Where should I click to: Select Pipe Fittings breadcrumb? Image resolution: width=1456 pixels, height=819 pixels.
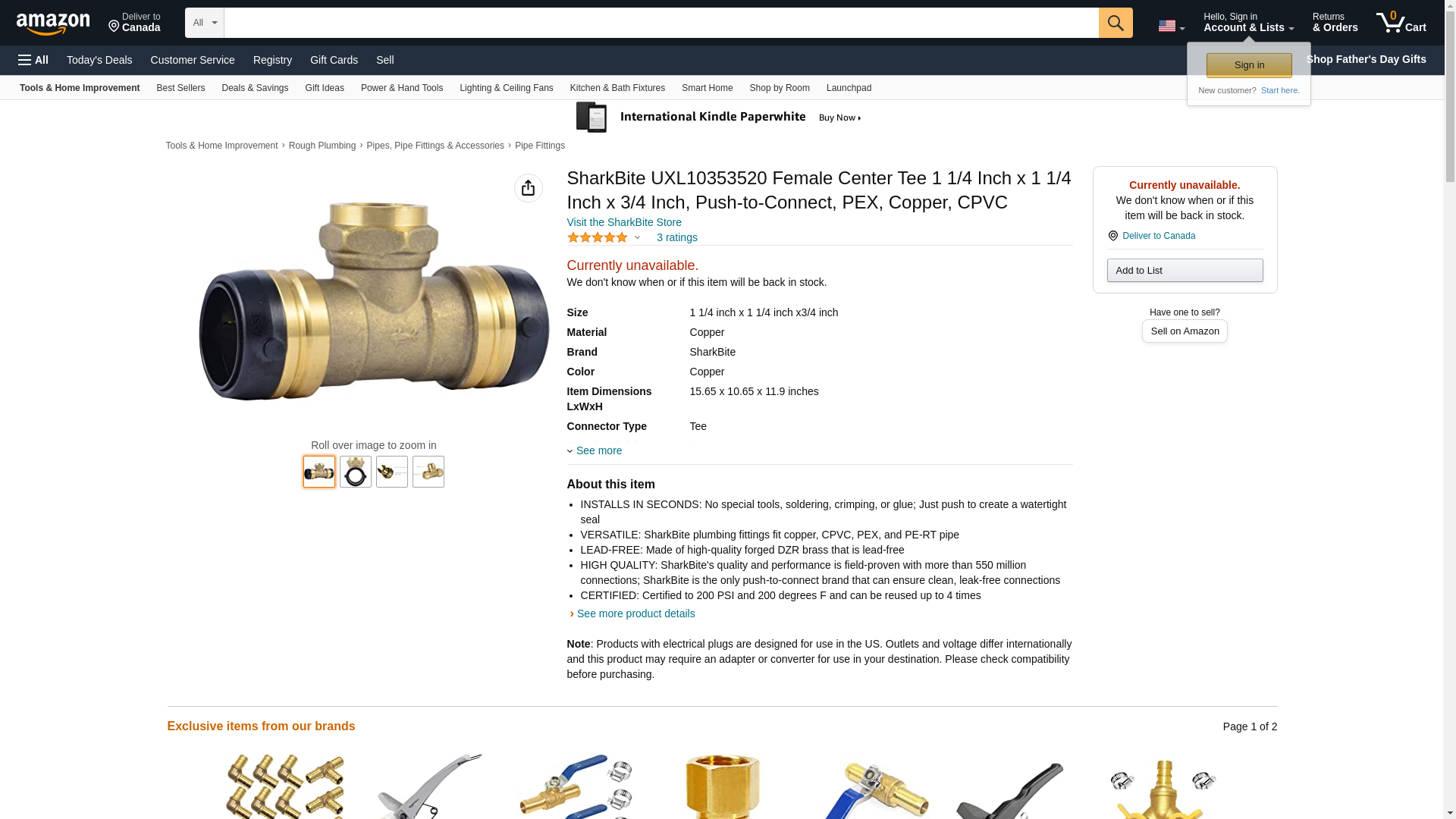[x=539, y=146]
